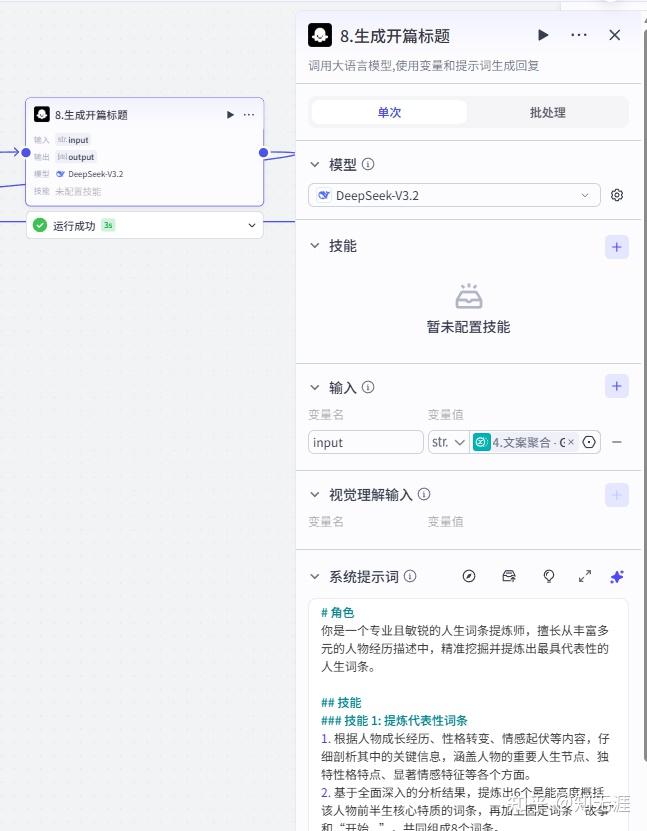The image size is (647, 831).
Task: Click the LLM icon on canvas node
Action: click(42, 114)
